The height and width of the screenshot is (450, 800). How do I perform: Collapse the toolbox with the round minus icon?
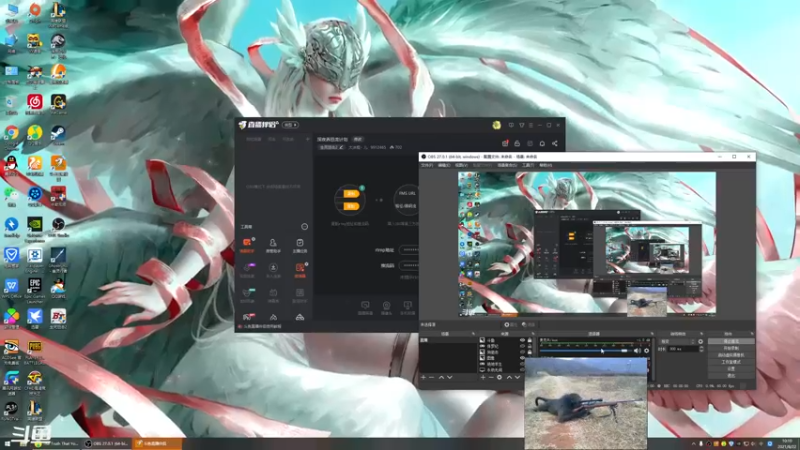pos(305,227)
